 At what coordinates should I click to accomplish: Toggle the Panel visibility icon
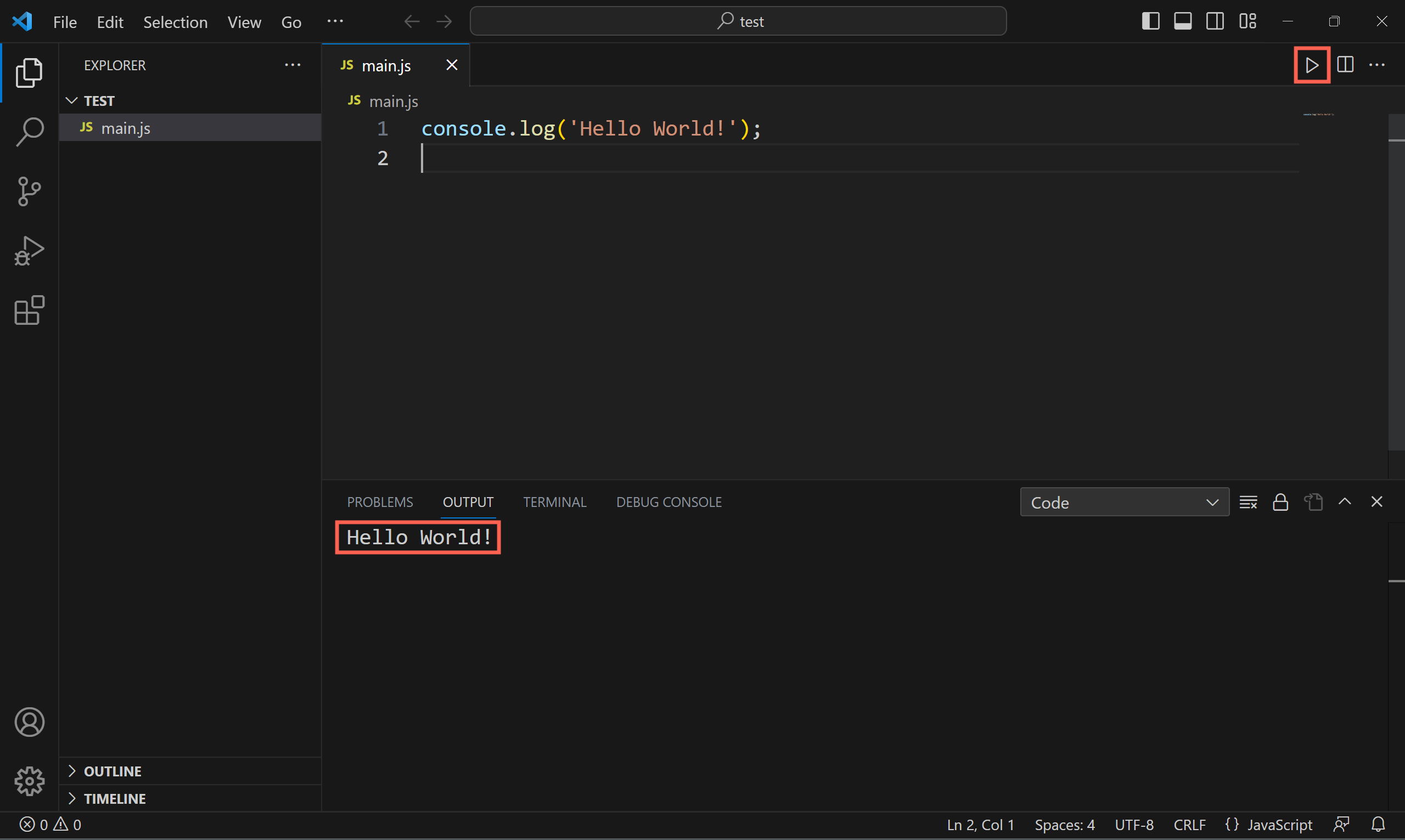coord(1183,21)
